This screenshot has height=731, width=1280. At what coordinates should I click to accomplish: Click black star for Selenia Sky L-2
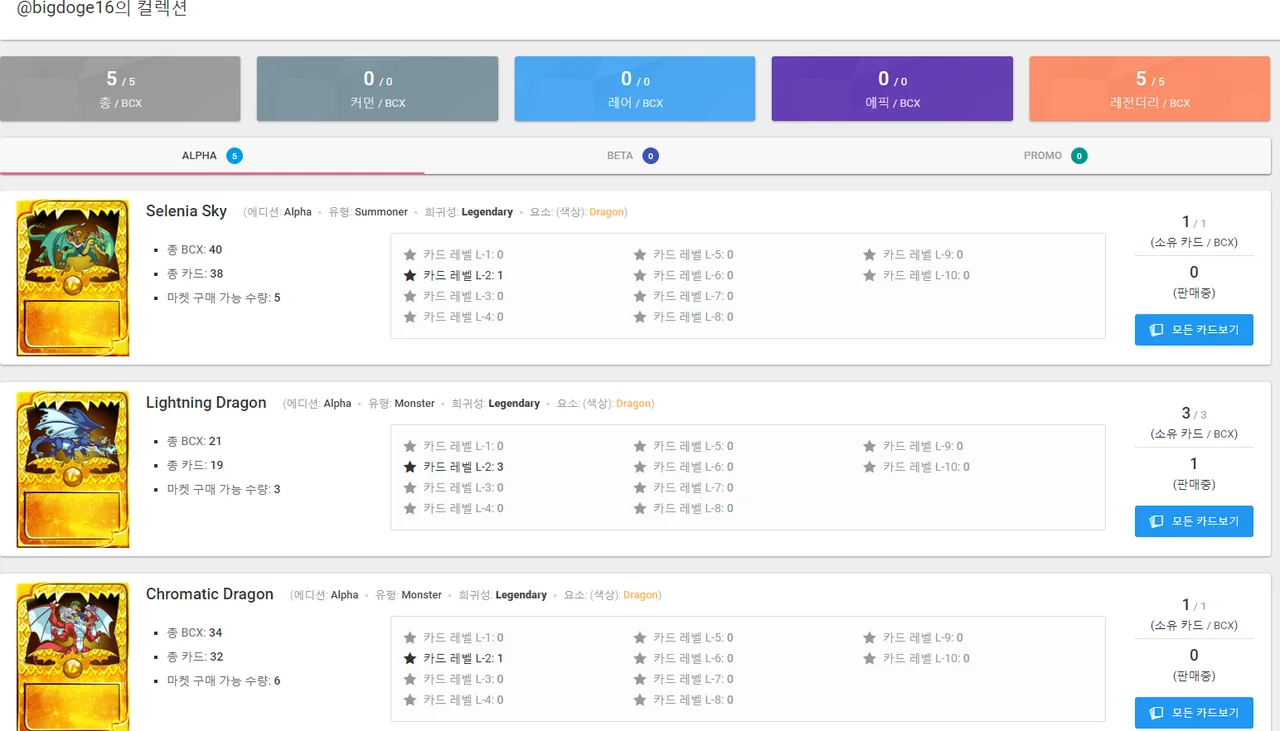410,275
